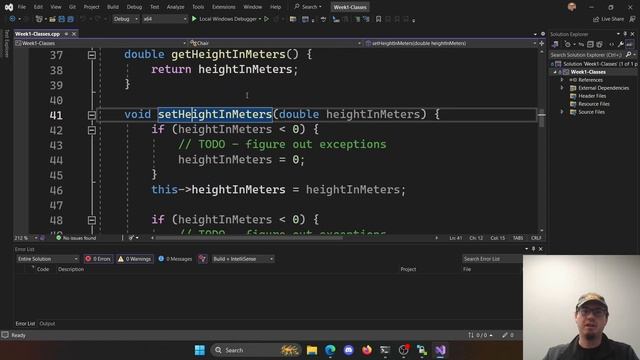
Task: Click pending changes filter icon in Solution Explorer
Action: 567,44
